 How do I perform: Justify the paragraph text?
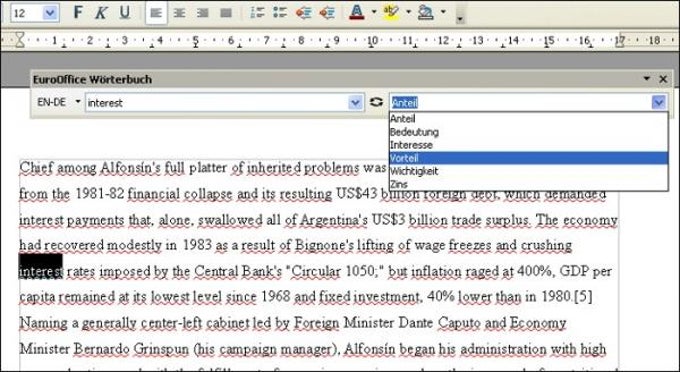(x=226, y=13)
